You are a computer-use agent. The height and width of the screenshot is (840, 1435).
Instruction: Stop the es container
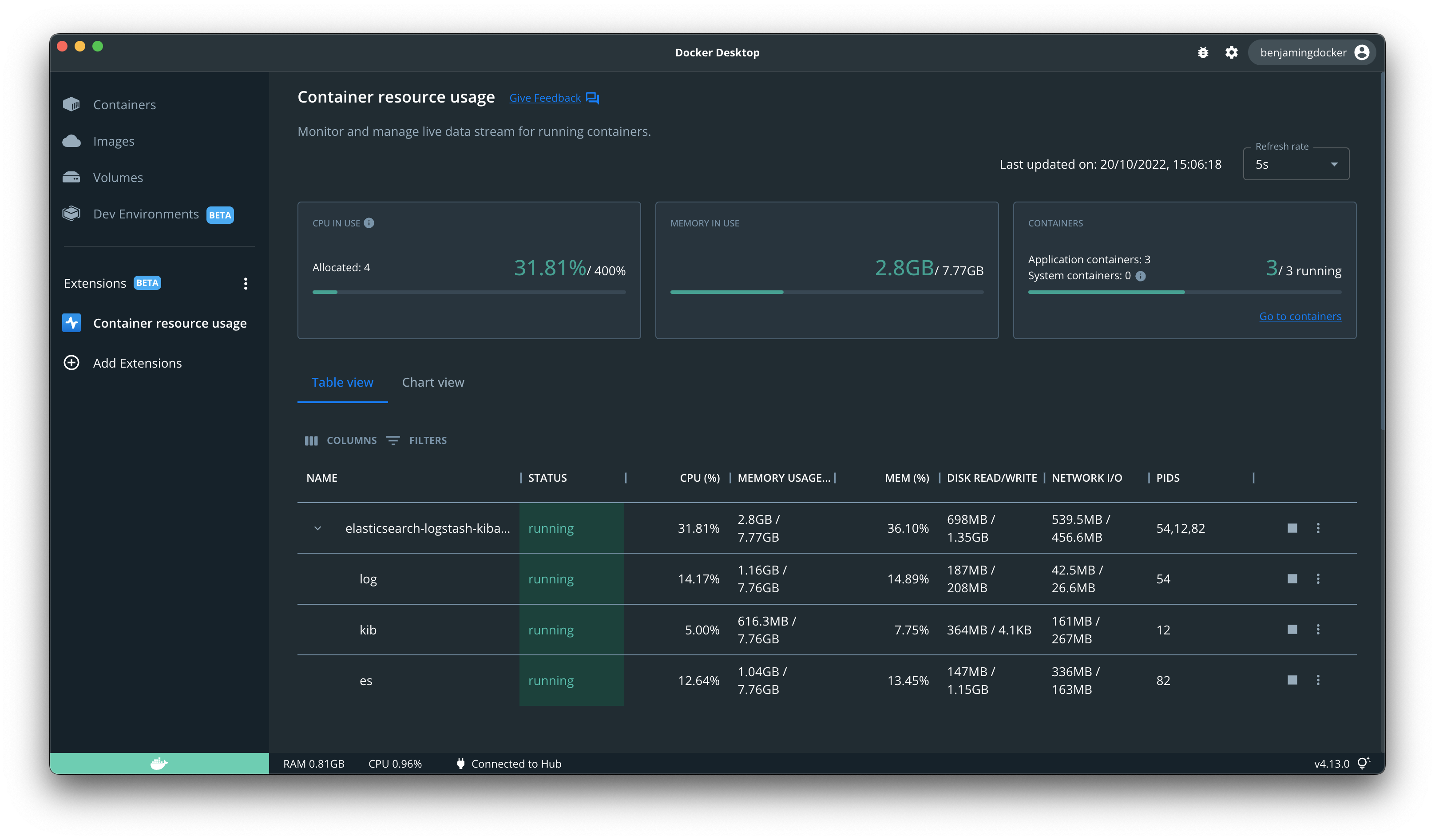[x=1292, y=680]
